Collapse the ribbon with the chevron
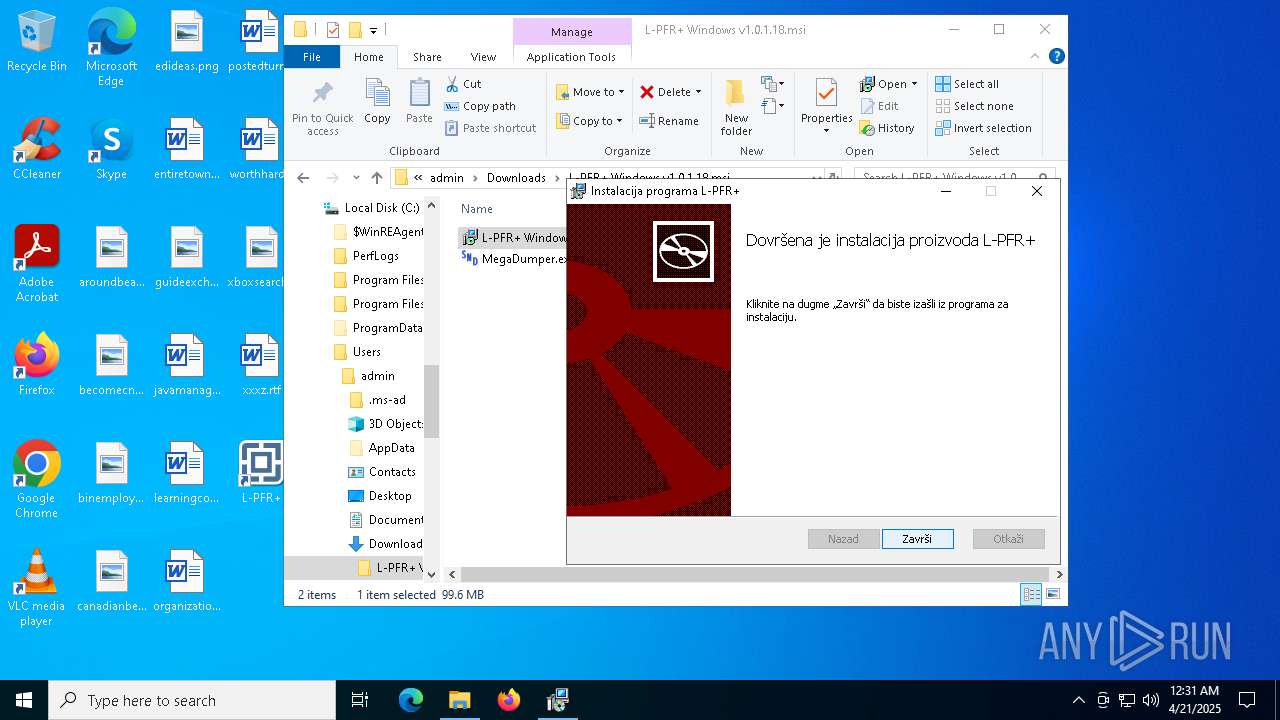The width and height of the screenshot is (1280, 720). [x=1035, y=57]
